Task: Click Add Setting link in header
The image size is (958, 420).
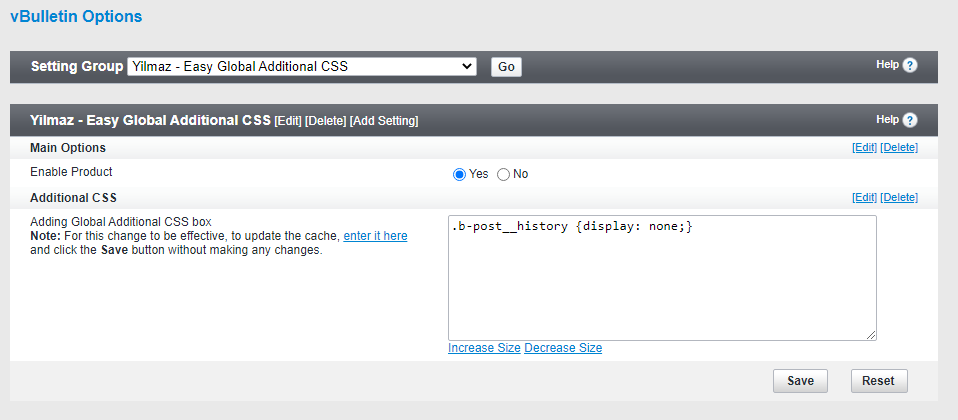Action: click(384, 121)
